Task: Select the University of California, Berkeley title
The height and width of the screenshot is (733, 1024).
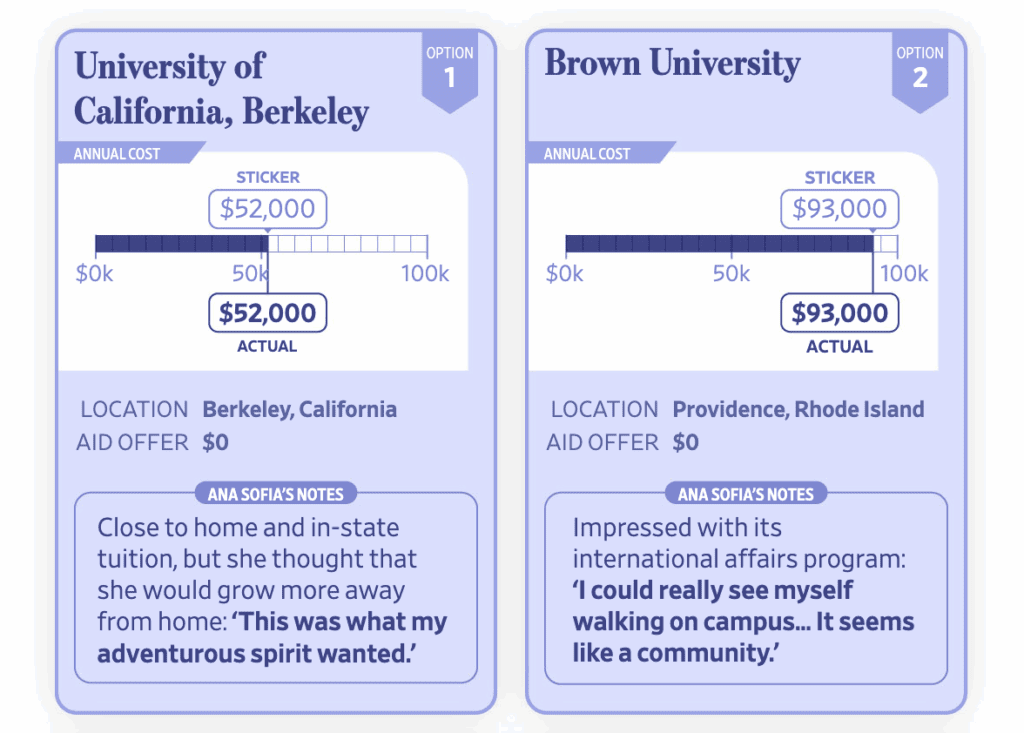Action: click(x=221, y=89)
